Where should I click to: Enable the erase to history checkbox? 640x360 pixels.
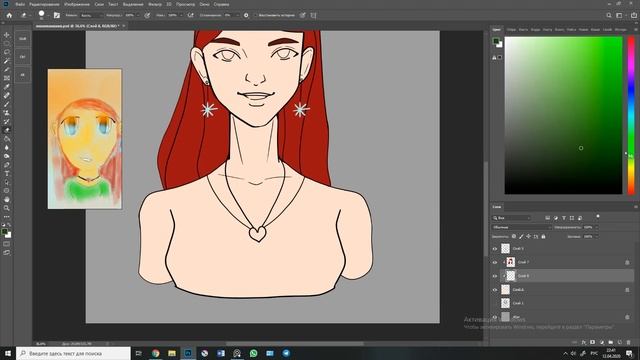pos(256,16)
